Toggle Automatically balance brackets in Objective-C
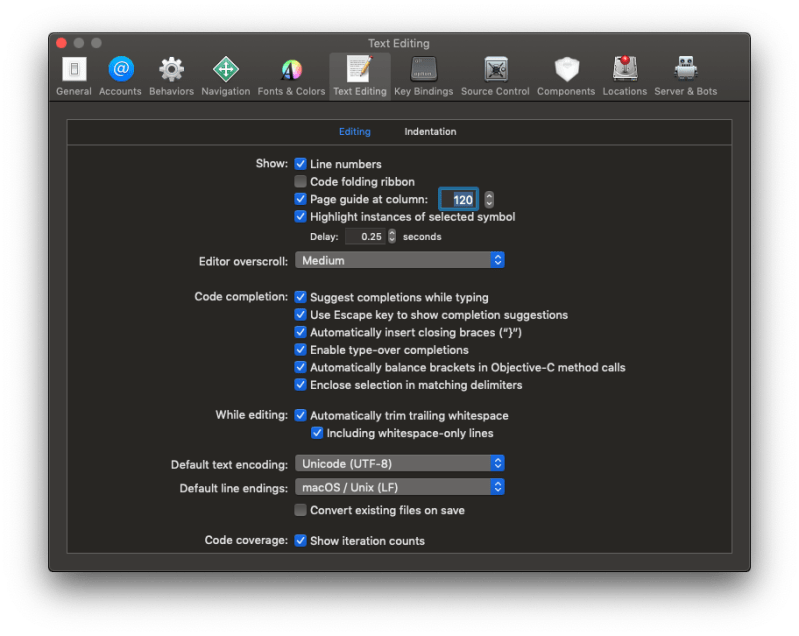 [301, 367]
